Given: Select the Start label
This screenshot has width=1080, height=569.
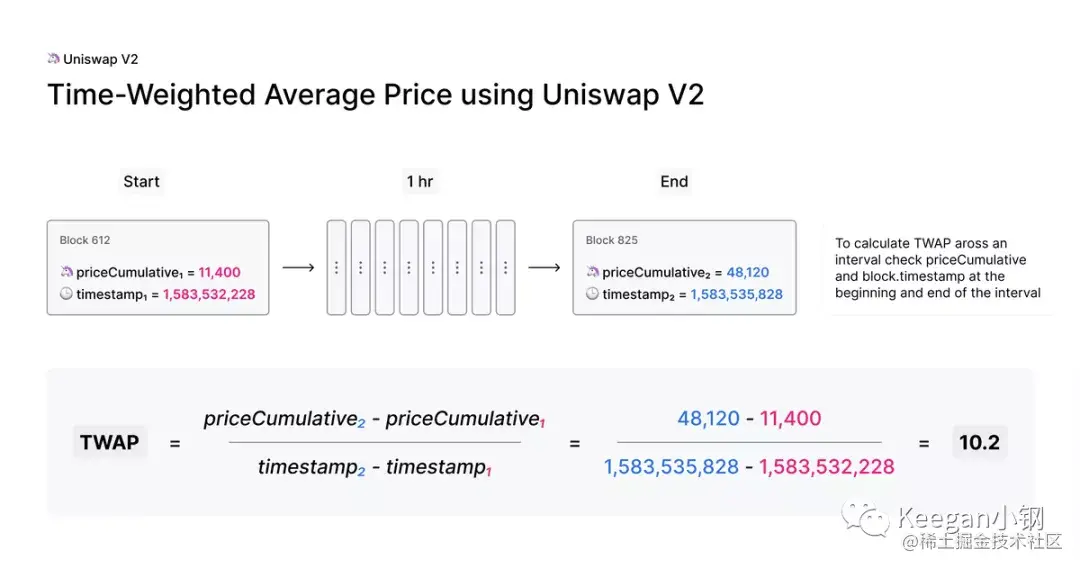Looking at the screenshot, I should (x=141, y=181).
